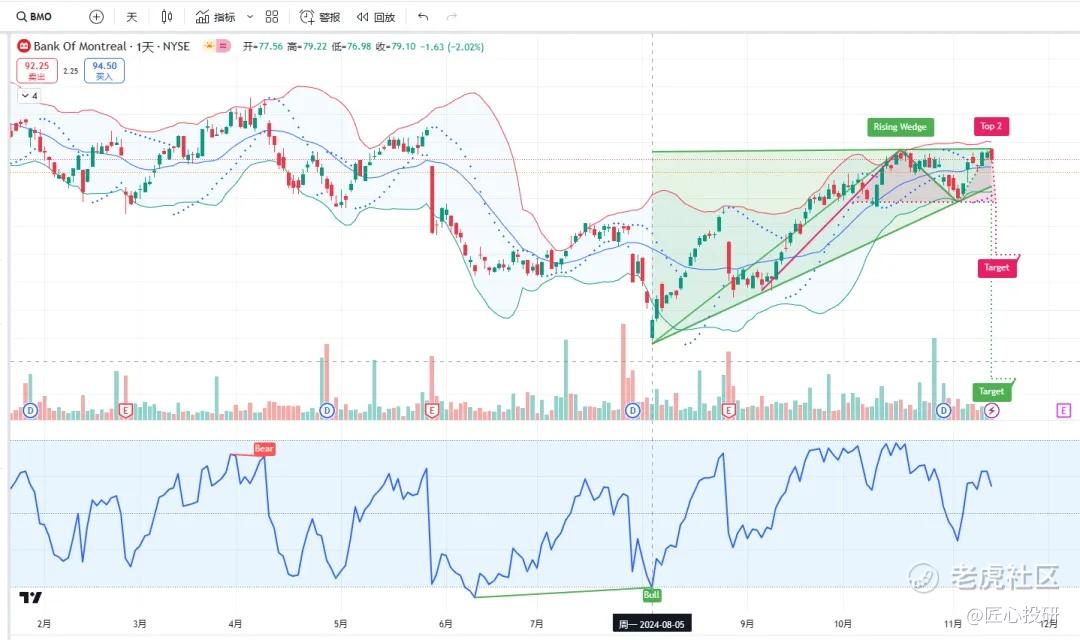The height and width of the screenshot is (640, 1080).
Task: Click the 3月 time axis label
Action: (140, 623)
